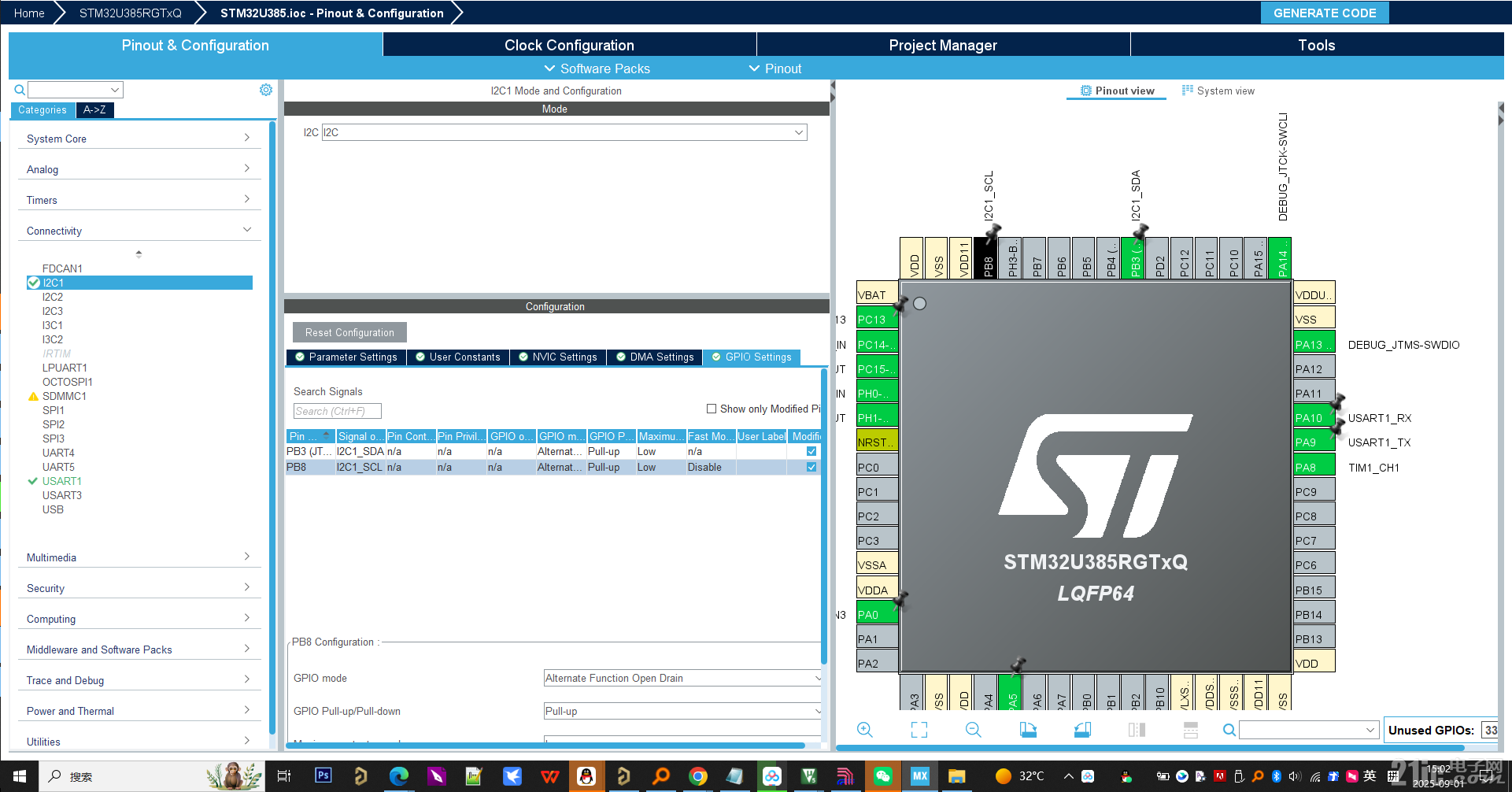Toggle the Modified checkbox for PB8 row
The width and height of the screenshot is (1512, 792).
(811, 467)
